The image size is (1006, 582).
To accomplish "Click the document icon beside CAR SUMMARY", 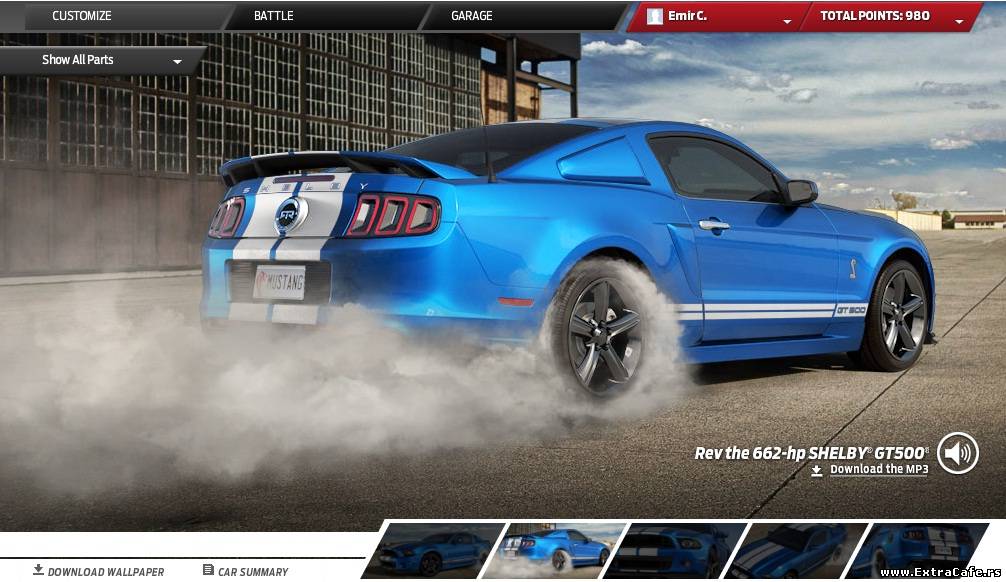I will click(x=208, y=569).
